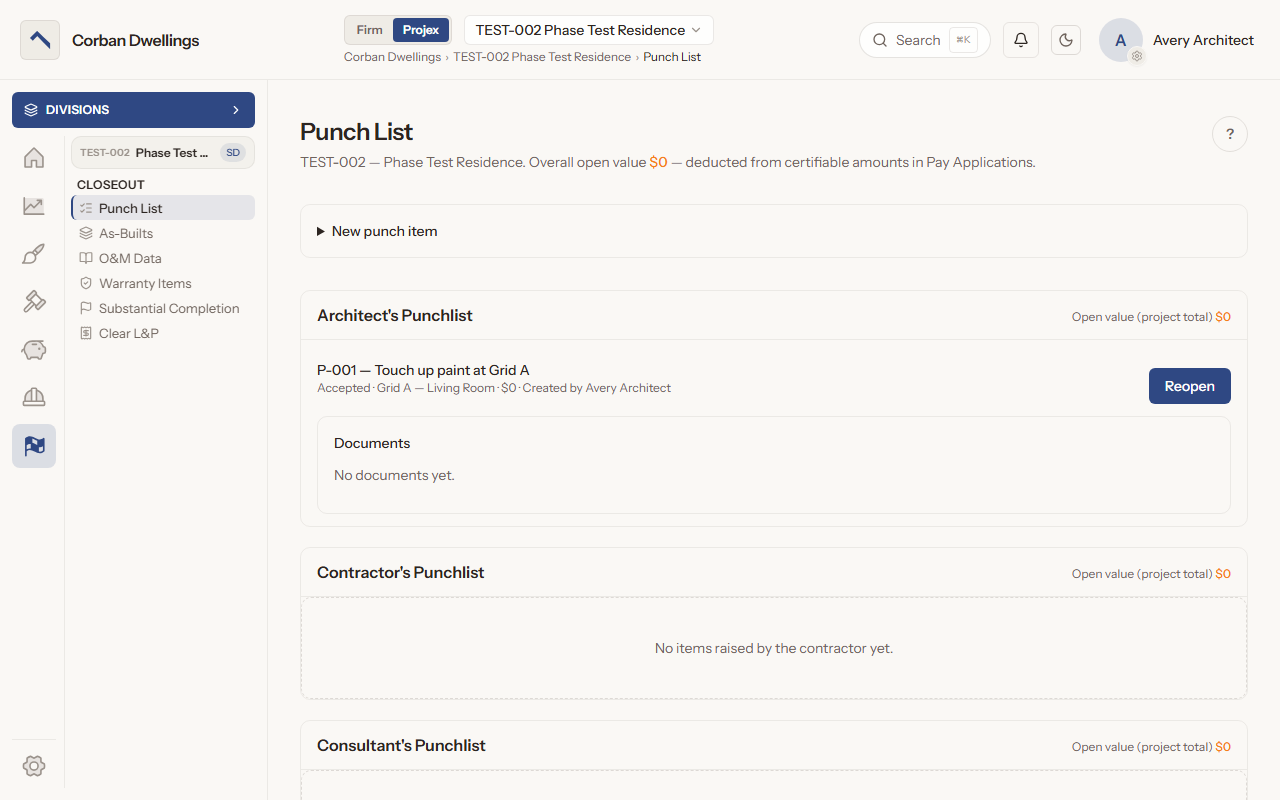Click the 'No documents yet.' text

click(394, 475)
